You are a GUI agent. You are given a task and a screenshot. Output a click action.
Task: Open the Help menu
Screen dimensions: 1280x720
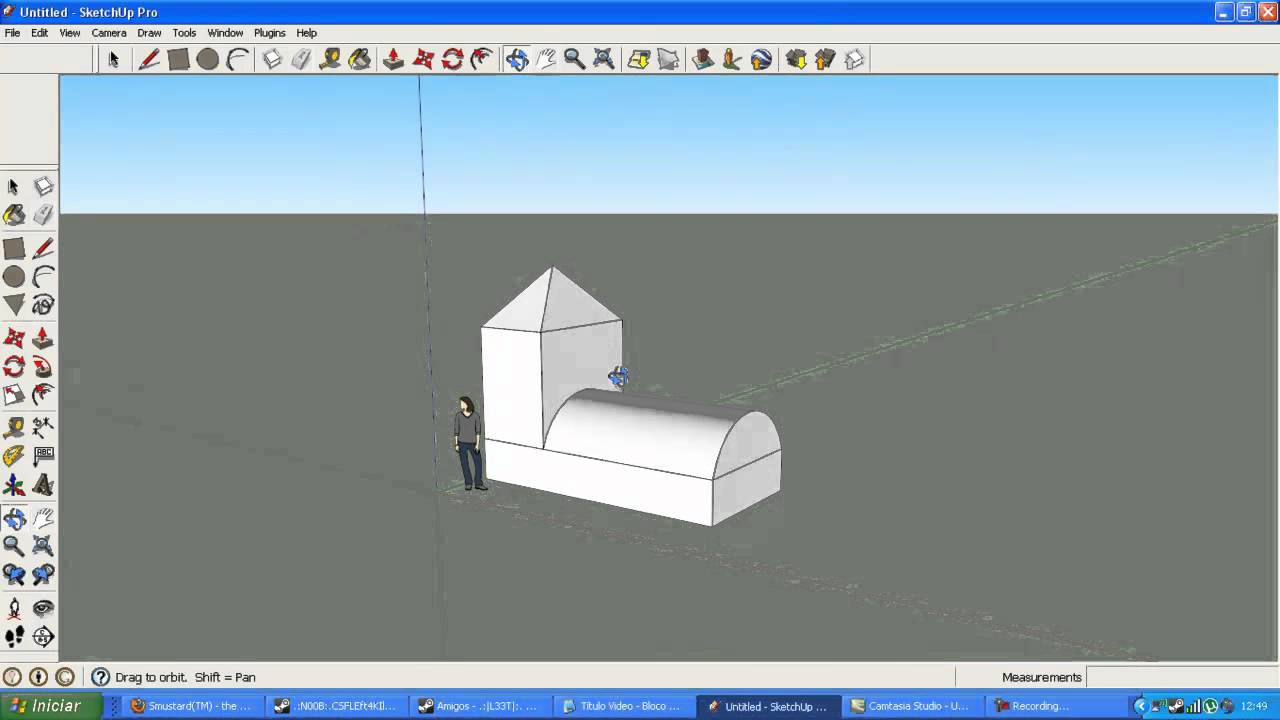pos(307,33)
